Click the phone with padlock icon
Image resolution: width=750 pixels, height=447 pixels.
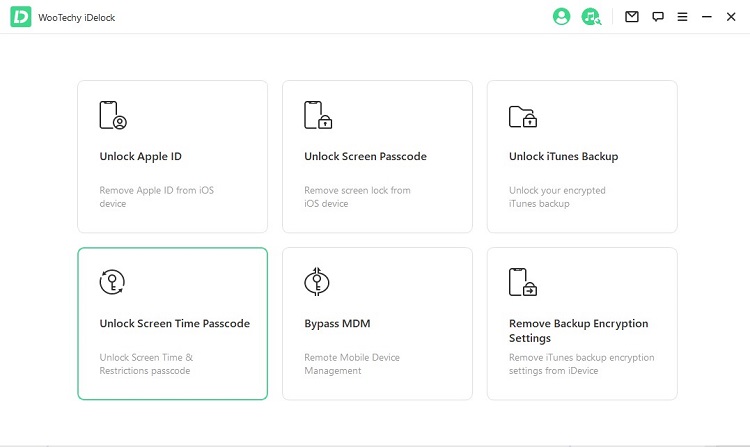[318, 115]
